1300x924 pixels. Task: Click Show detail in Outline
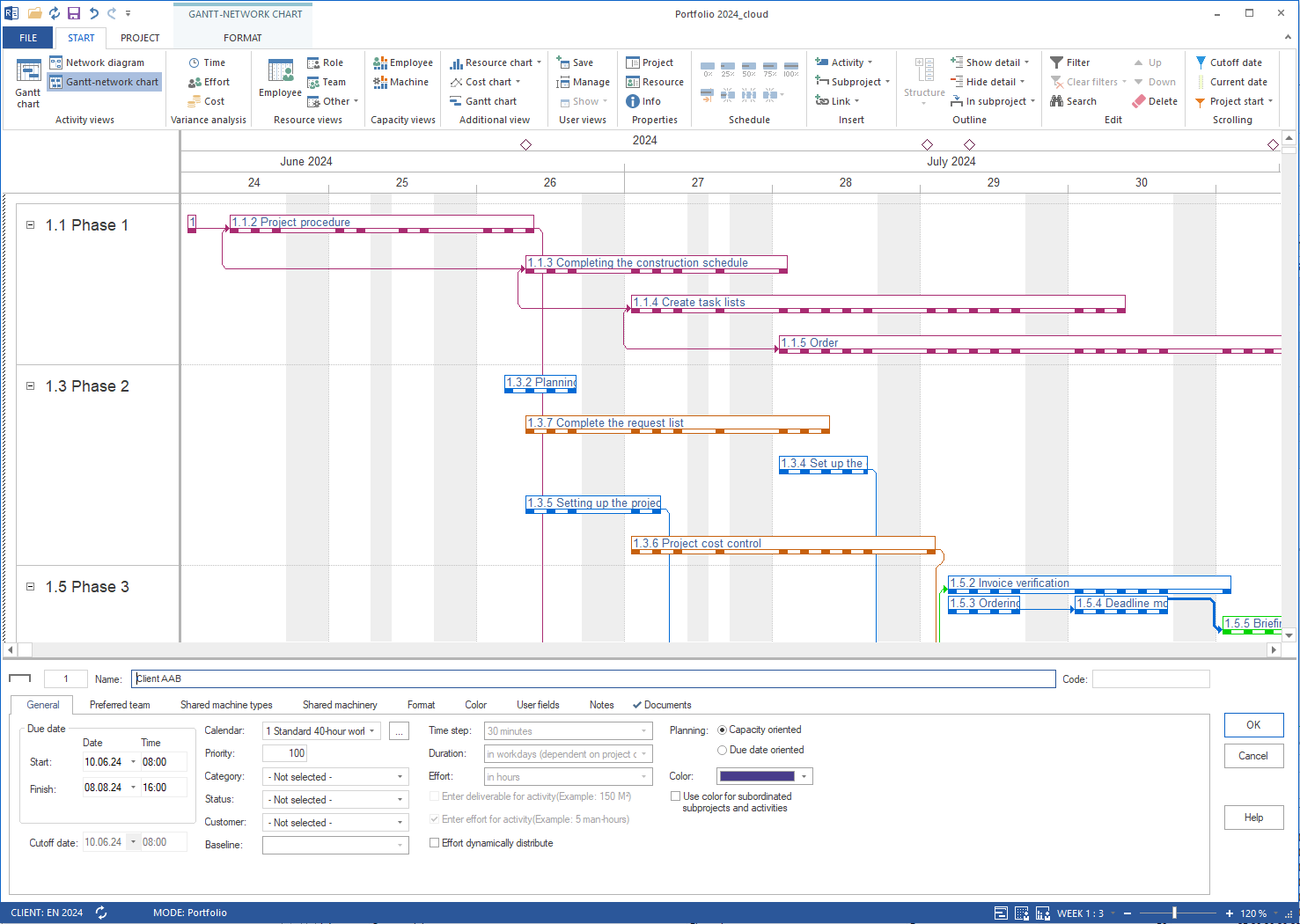990,62
